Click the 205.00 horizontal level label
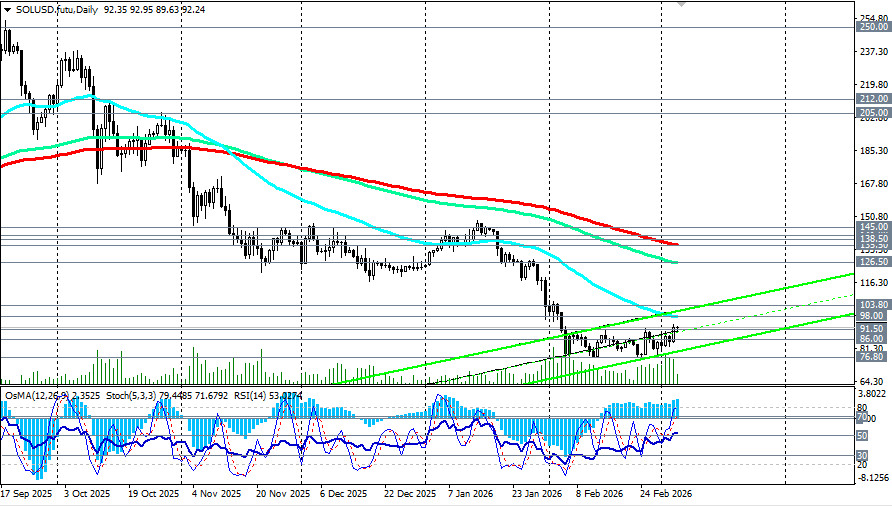The height and width of the screenshot is (507, 892). pos(873,113)
